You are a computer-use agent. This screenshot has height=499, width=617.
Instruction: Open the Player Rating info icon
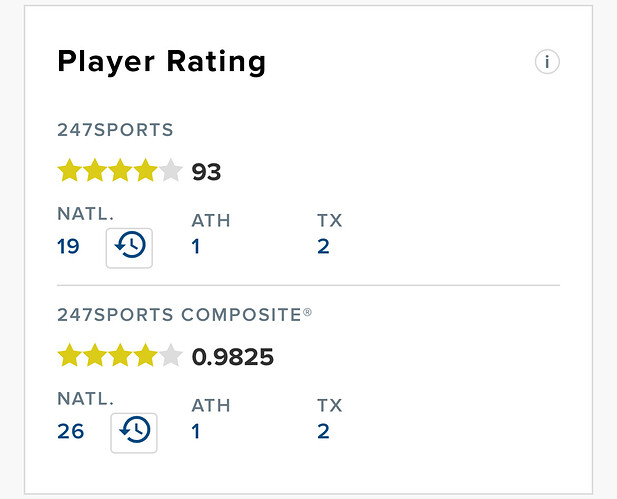pyautogui.click(x=546, y=62)
